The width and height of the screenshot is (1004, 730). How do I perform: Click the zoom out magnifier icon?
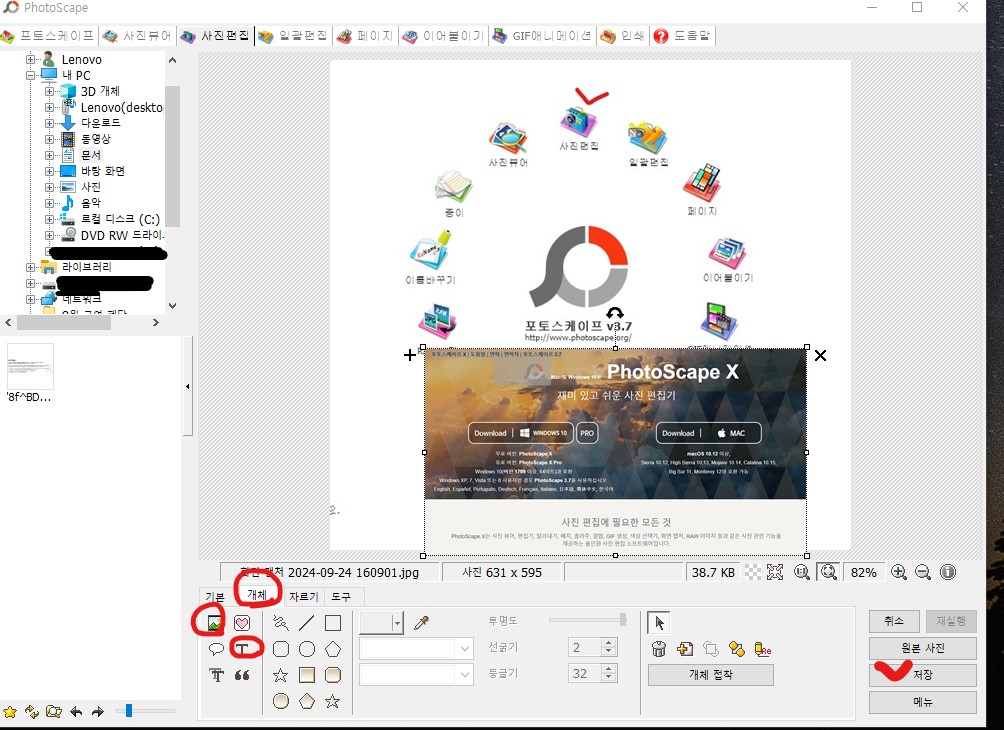pyautogui.click(x=923, y=572)
